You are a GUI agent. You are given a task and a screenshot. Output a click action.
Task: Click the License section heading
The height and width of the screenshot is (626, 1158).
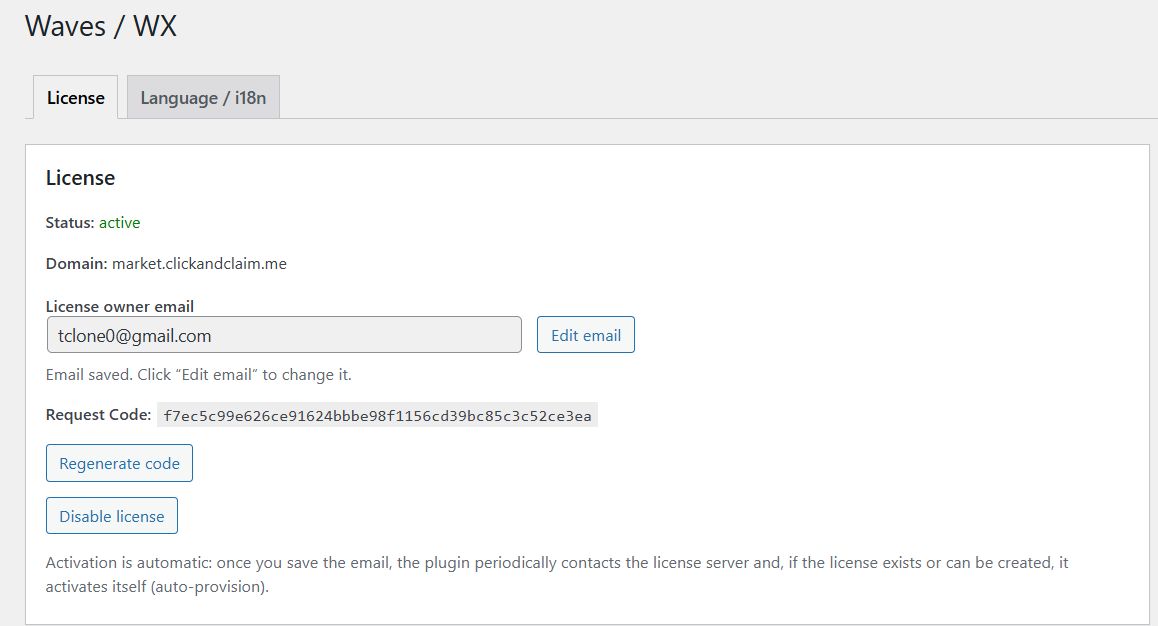(x=80, y=178)
